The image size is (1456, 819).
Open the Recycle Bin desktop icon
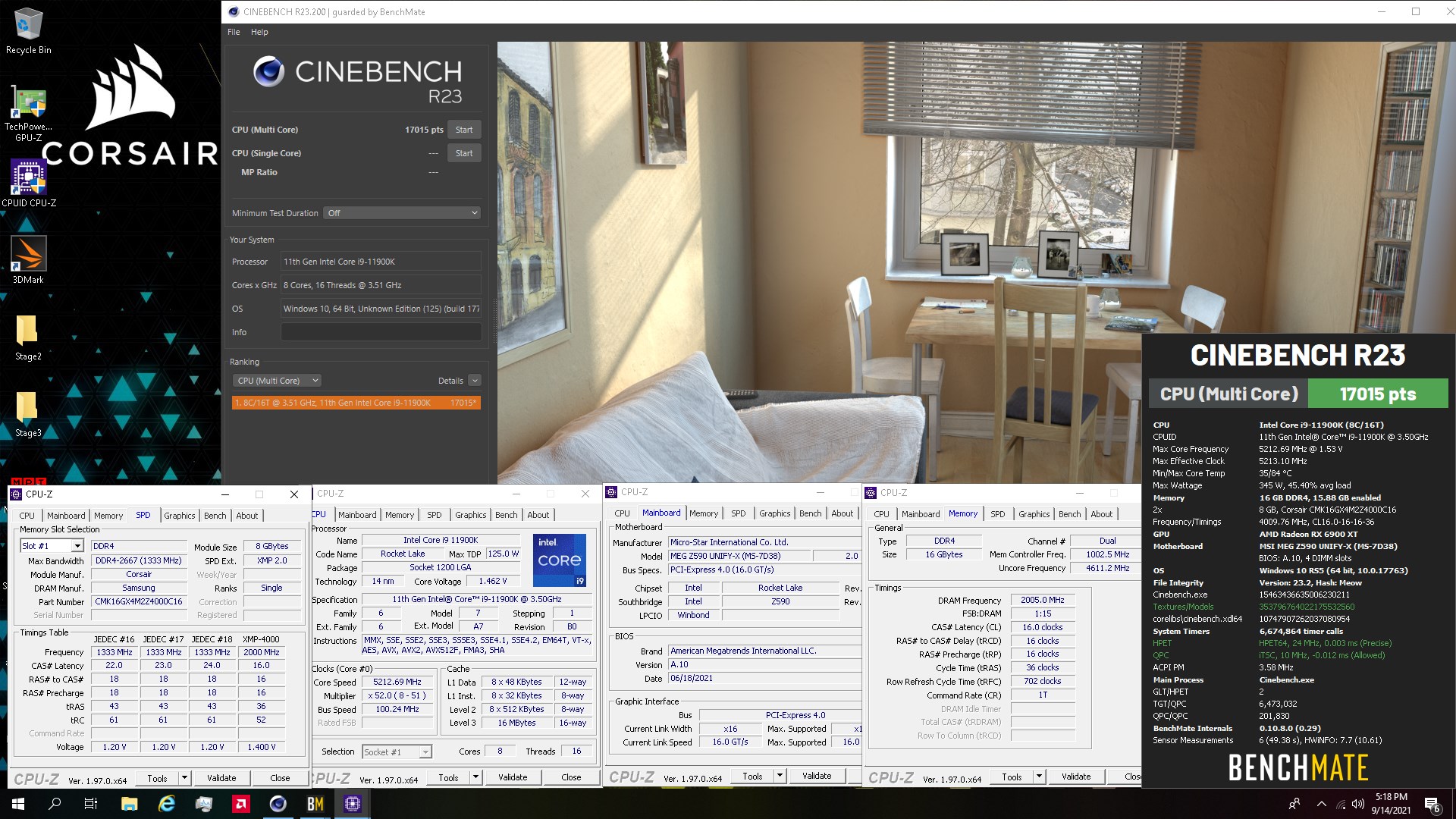pos(28,31)
